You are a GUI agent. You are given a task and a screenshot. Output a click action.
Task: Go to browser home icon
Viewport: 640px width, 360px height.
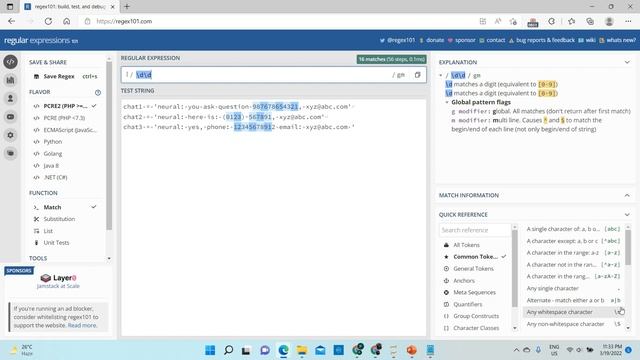67,21
